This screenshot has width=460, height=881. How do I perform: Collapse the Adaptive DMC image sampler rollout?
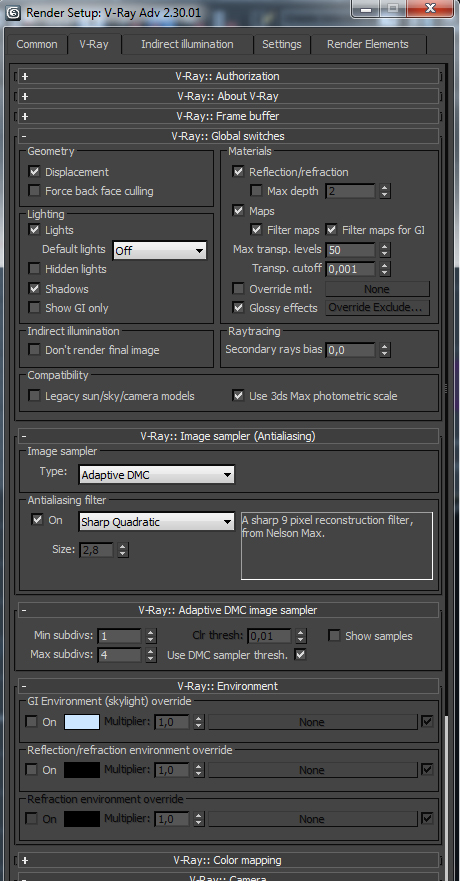coord(228,610)
